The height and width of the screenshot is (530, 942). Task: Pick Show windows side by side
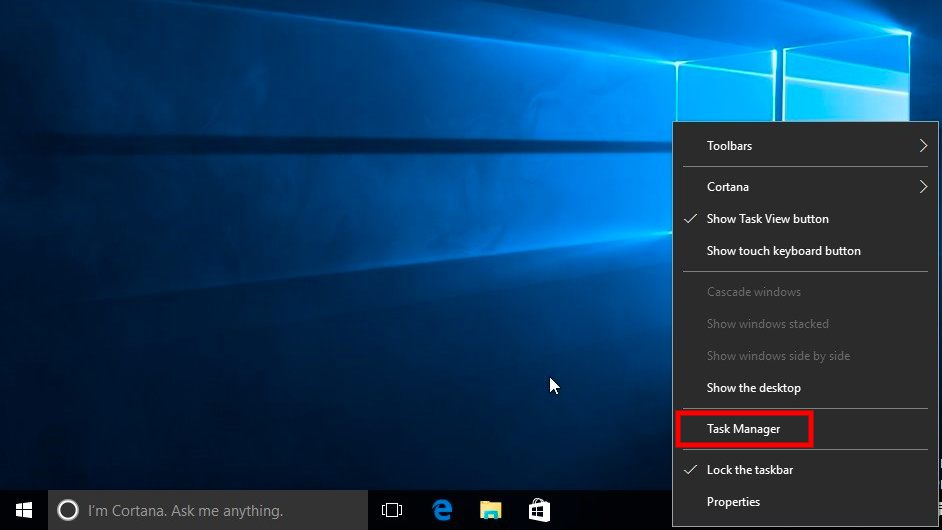point(778,356)
